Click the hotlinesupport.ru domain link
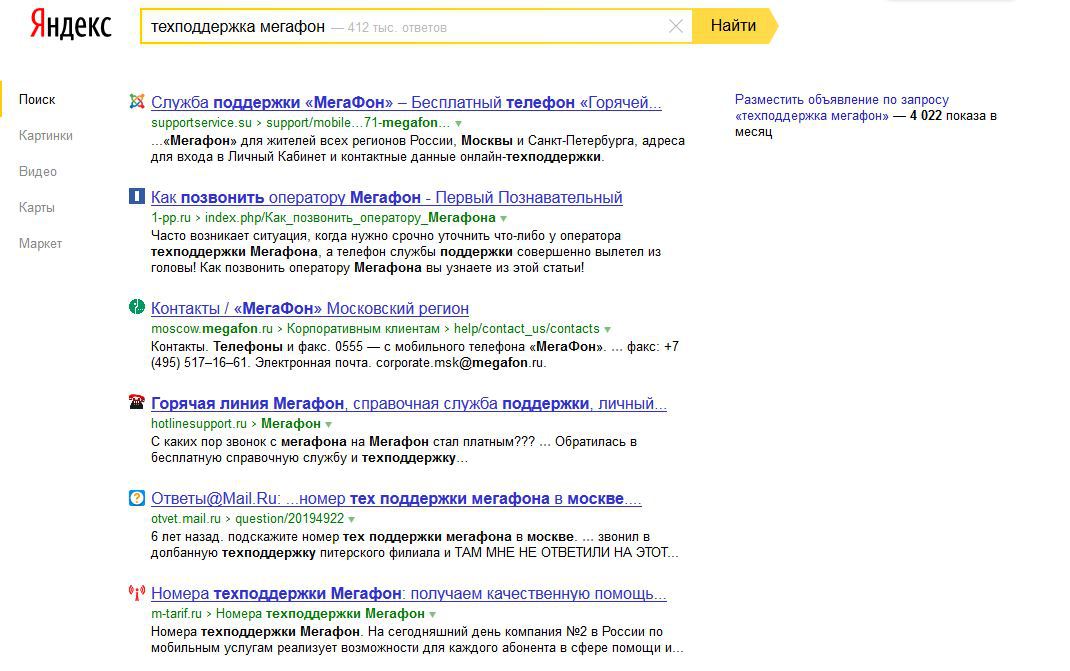The width and height of the screenshot is (1070, 671). 199,423
